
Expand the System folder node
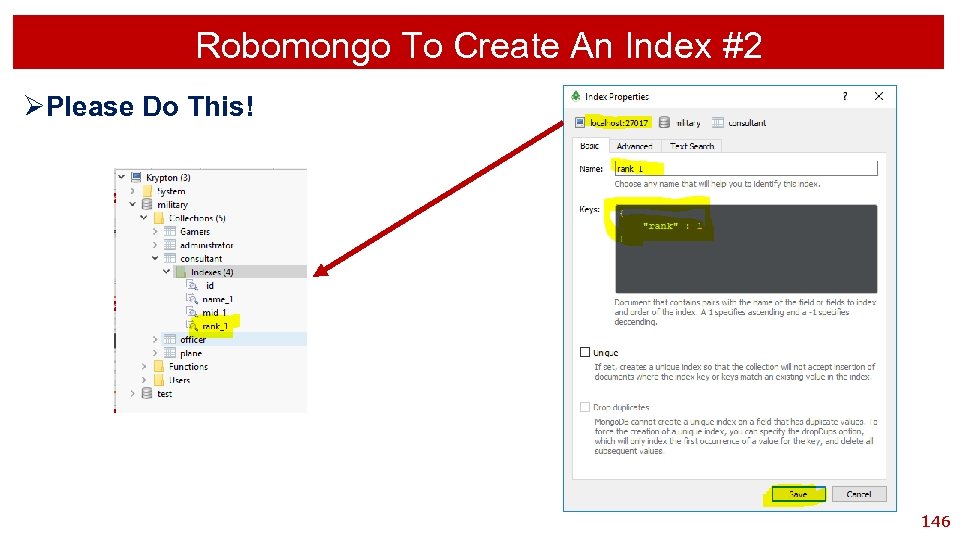pyautogui.click(x=132, y=191)
